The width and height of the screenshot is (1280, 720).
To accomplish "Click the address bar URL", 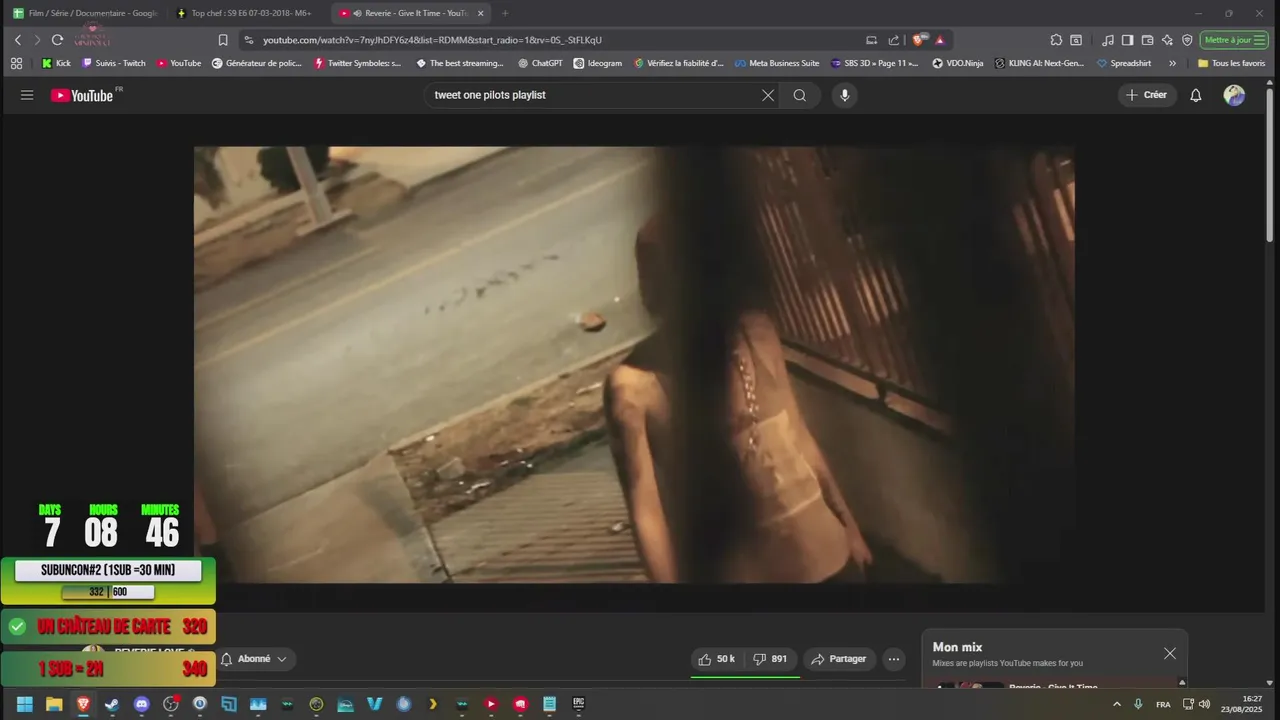I will pos(432,40).
